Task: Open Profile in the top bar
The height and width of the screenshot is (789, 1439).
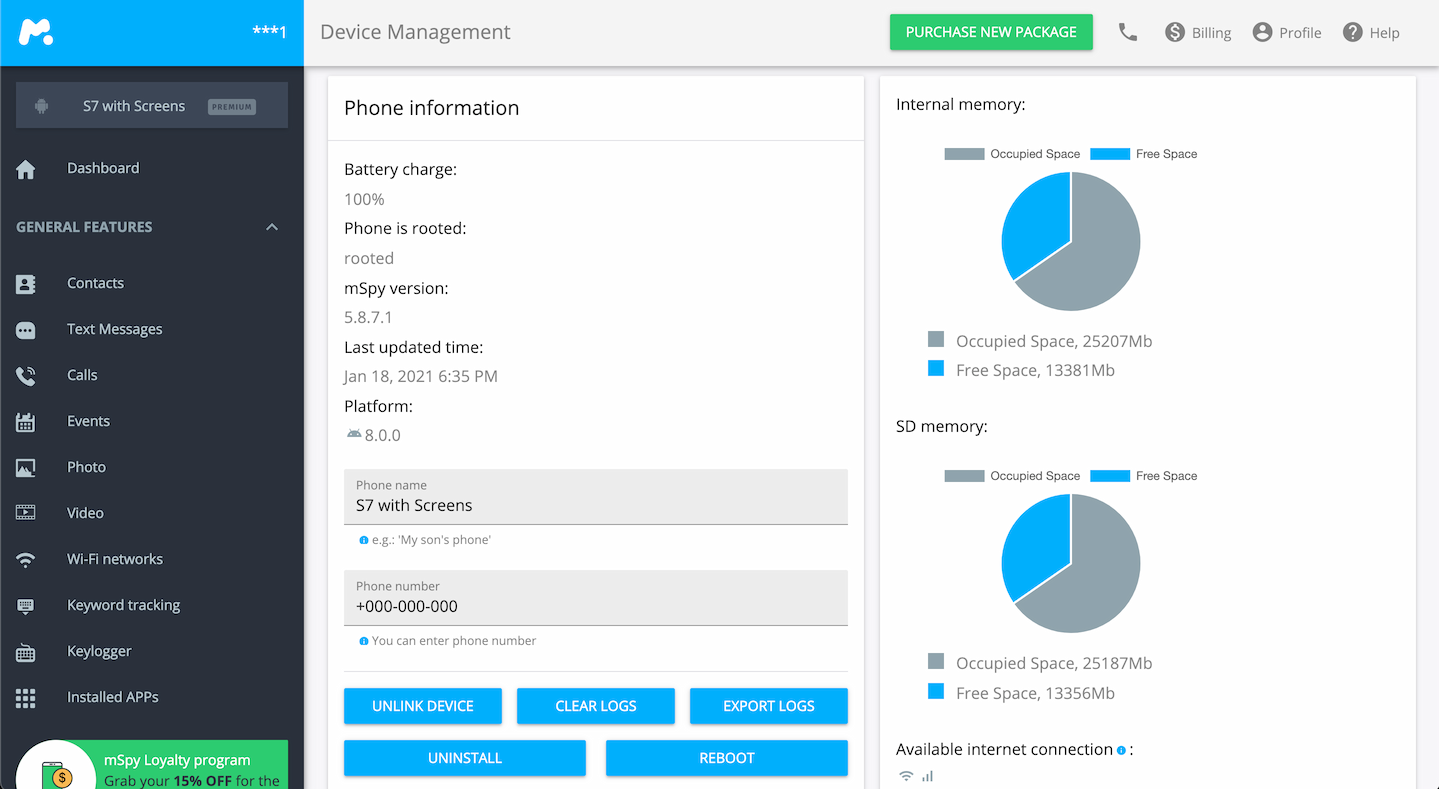Action: point(1287,33)
